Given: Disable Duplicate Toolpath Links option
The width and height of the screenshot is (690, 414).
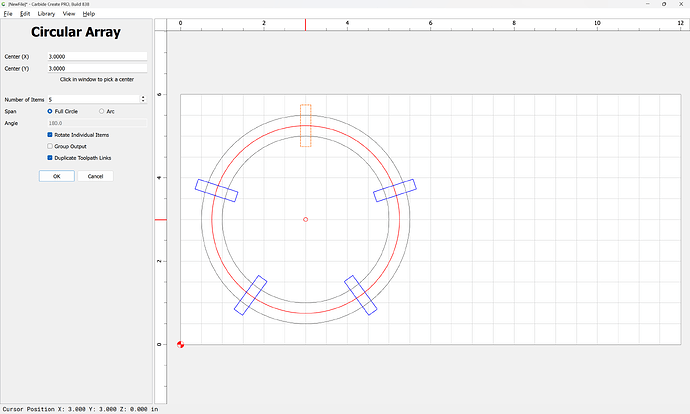Looking at the screenshot, I should [x=50, y=157].
